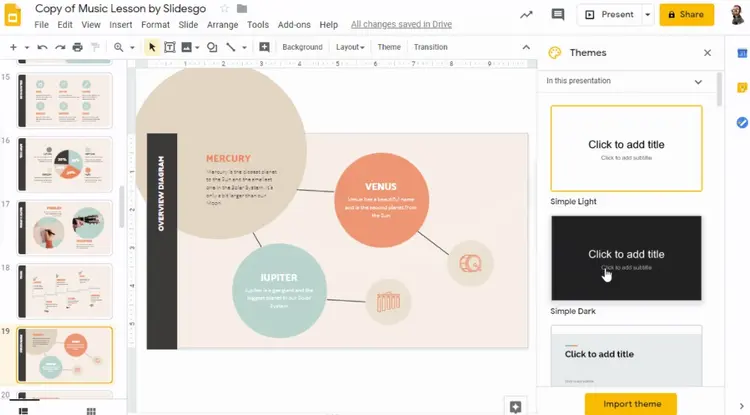Apply the Simple Light theme
The image size is (750, 415).
pyautogui.click(x=626, y=149)
